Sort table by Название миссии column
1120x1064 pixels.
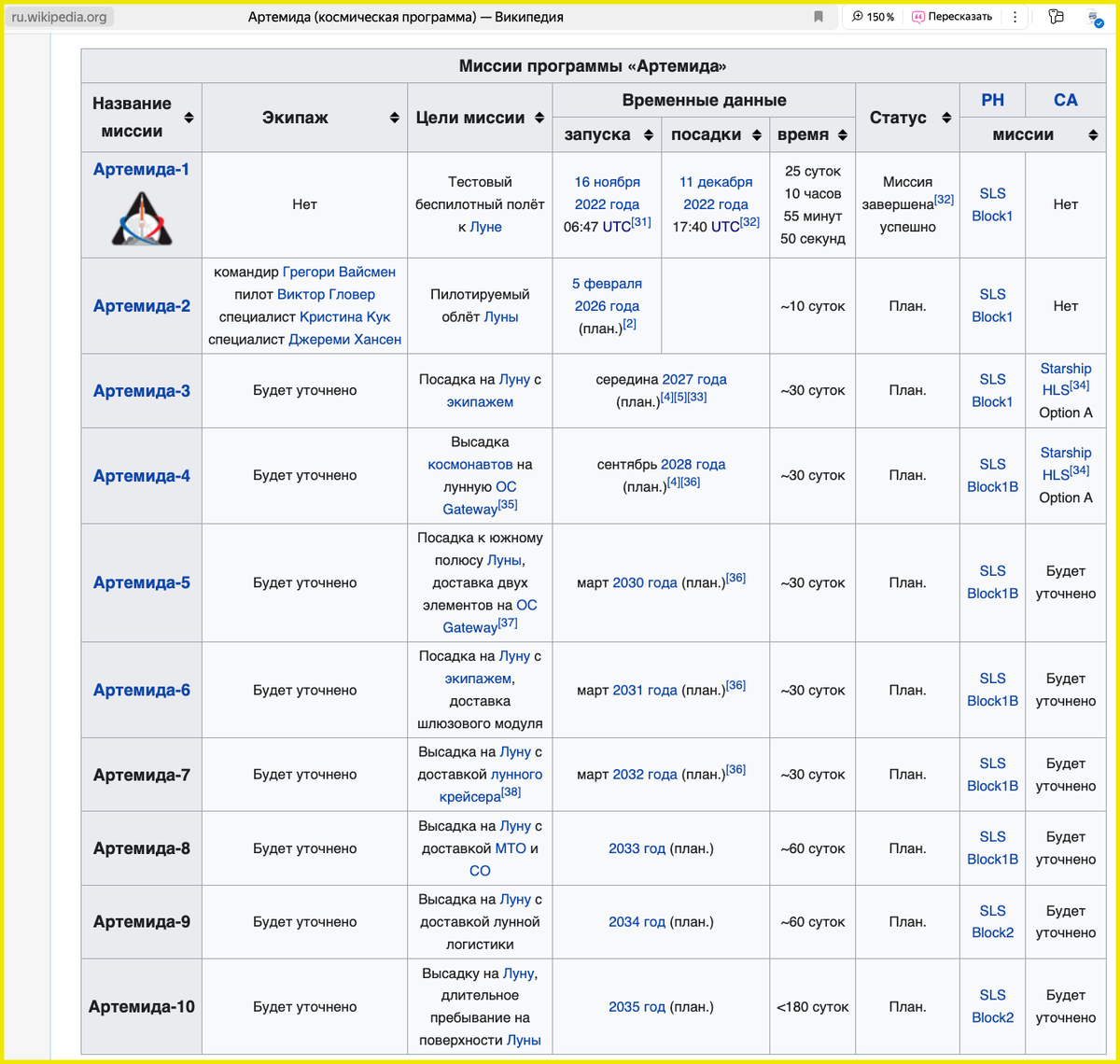(189, 118)
